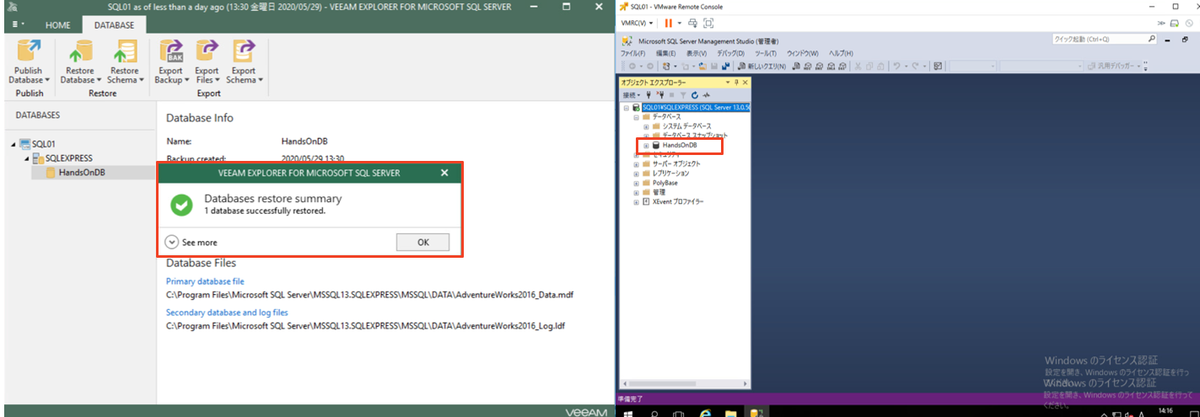The image size is (1200, 417).
Task: Expand the システム データベース folder
Action: coord(647,126)
